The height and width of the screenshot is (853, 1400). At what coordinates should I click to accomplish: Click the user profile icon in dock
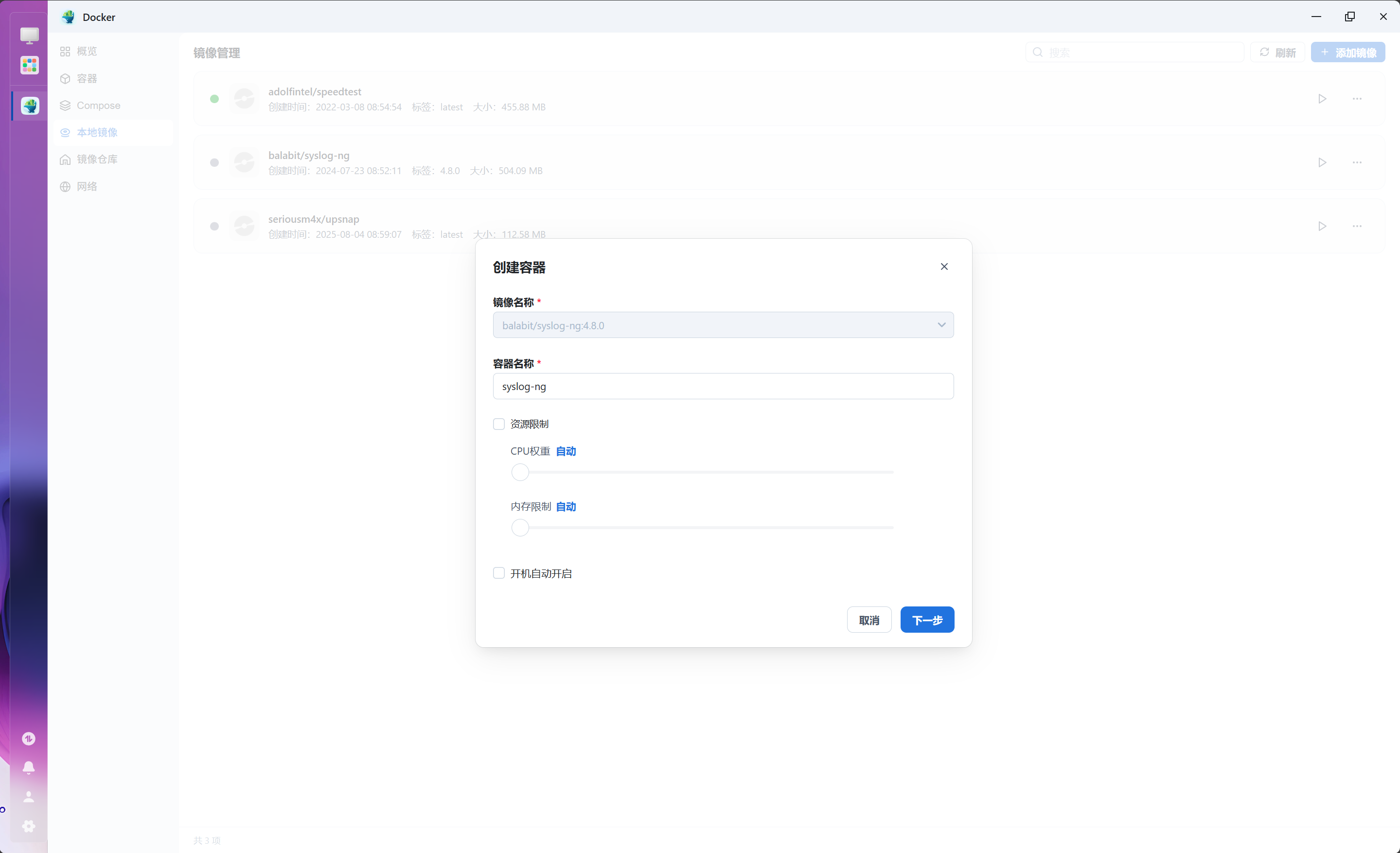[x=28, y=797]
